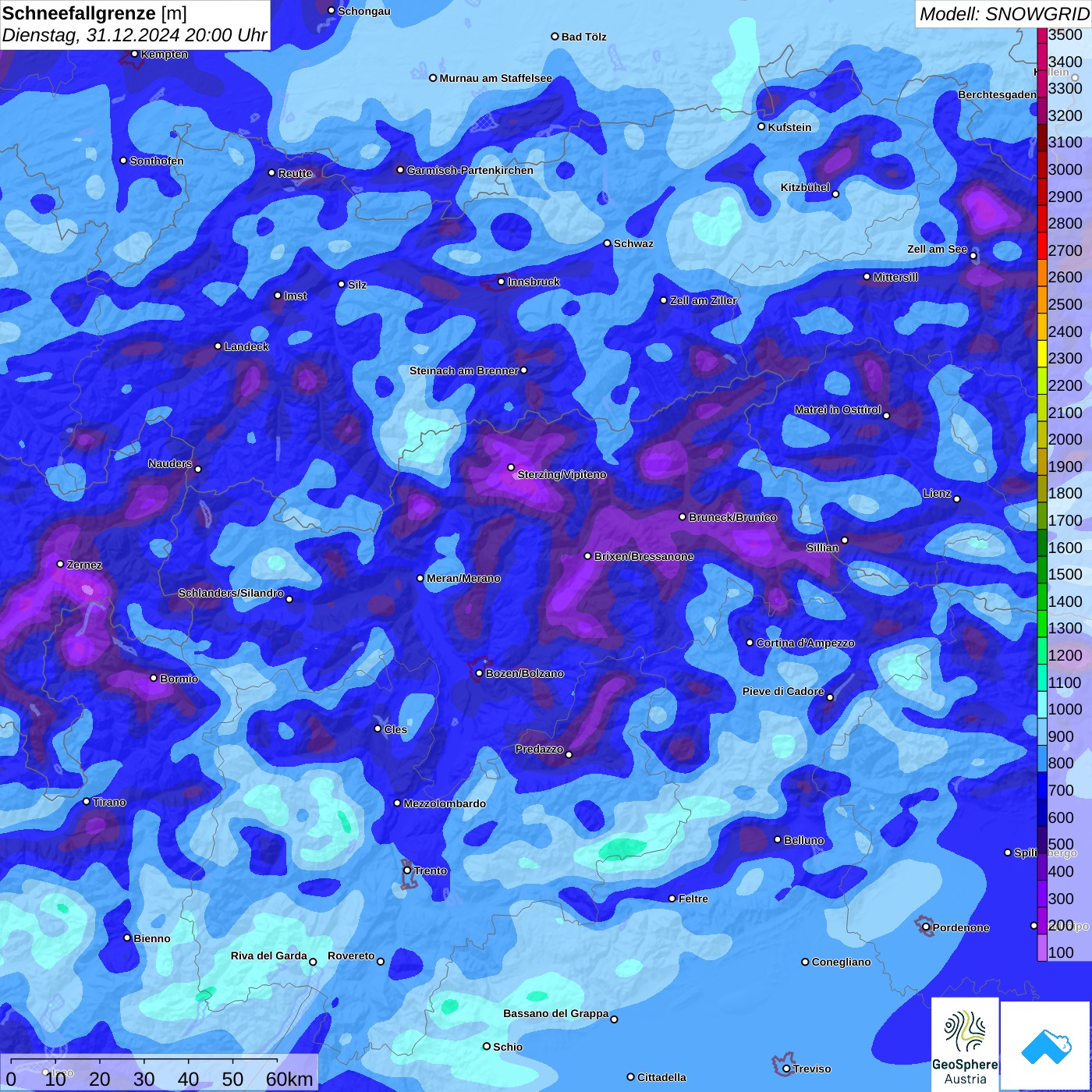Image resolution: width=1092 pixels, height=1092 pixels.
Task: Click the 30 mark on scale bar
Action: 144,1079
